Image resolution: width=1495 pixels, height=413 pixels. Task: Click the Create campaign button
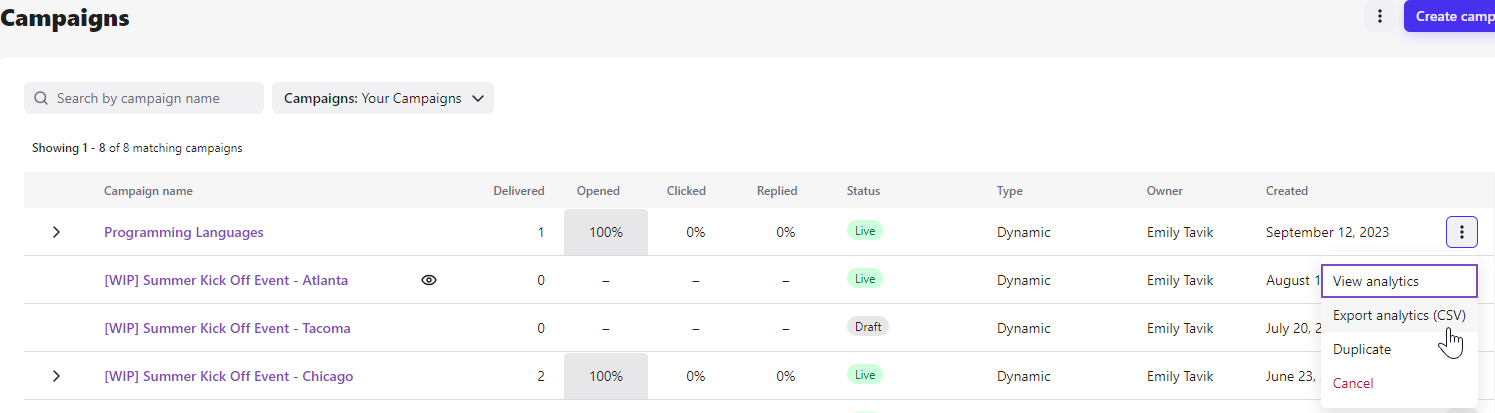click(1450, 16)
